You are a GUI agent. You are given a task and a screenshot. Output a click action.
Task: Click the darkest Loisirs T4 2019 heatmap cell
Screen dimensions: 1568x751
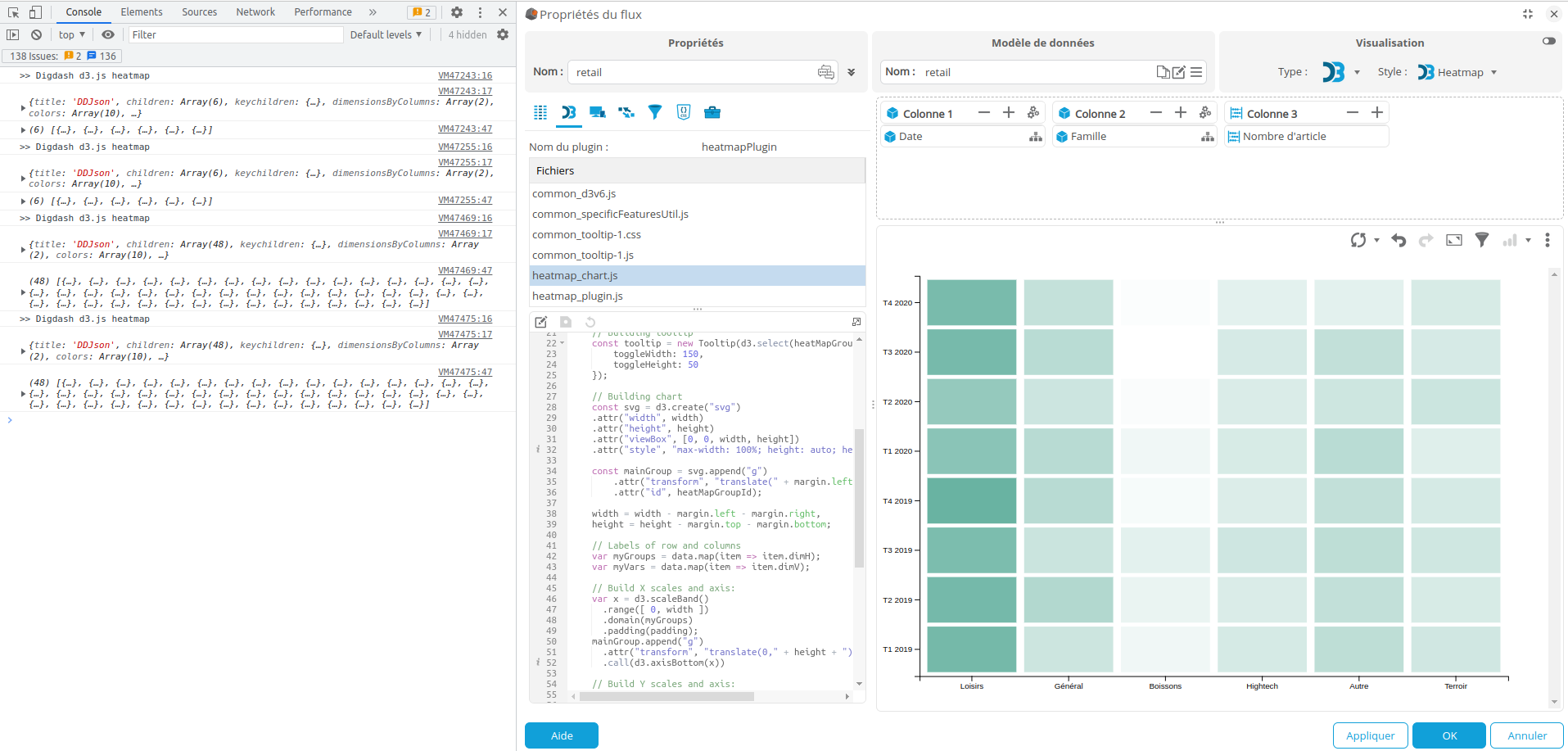pos(971,500)
